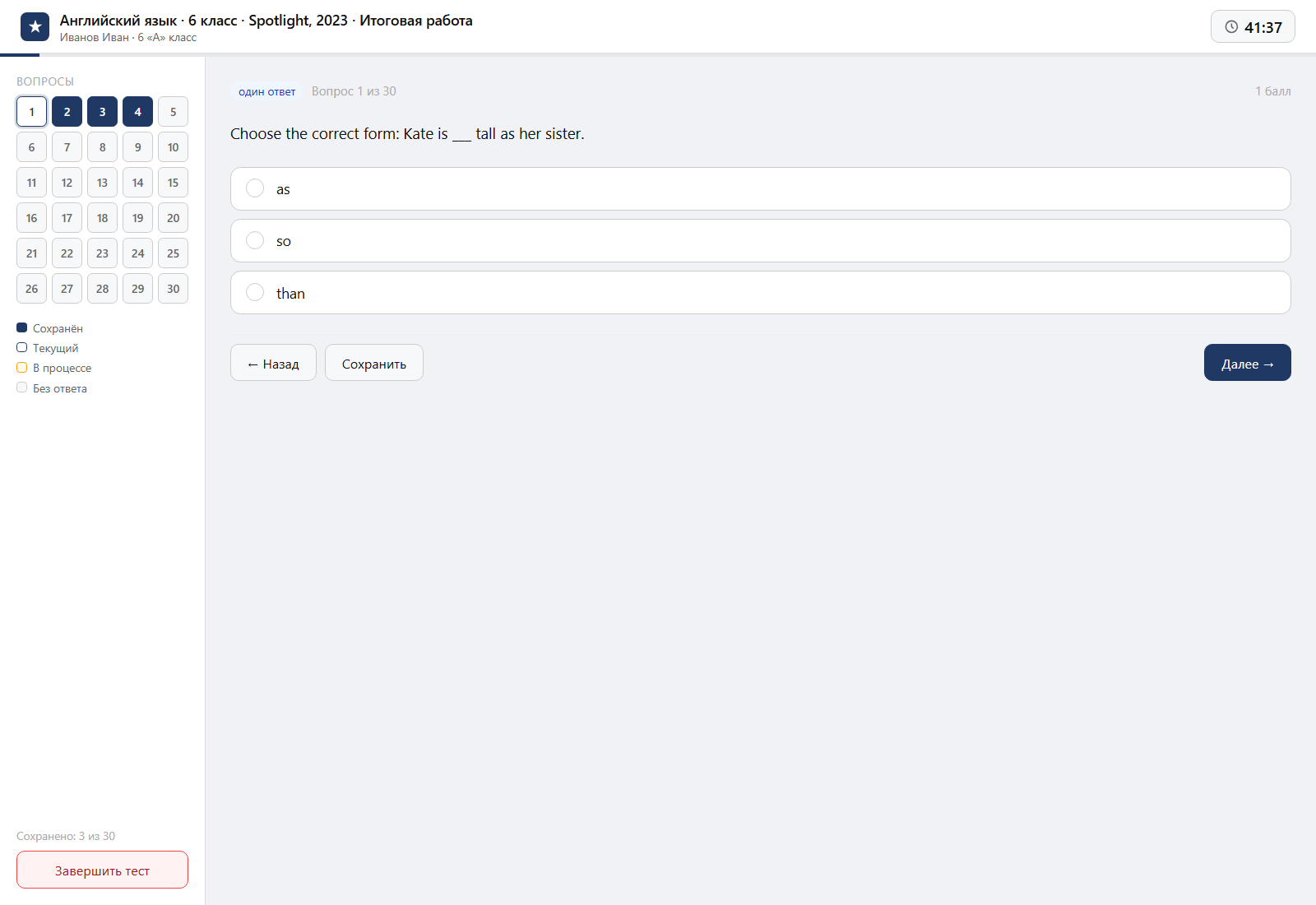Jump to question 8

click(102, 147)
